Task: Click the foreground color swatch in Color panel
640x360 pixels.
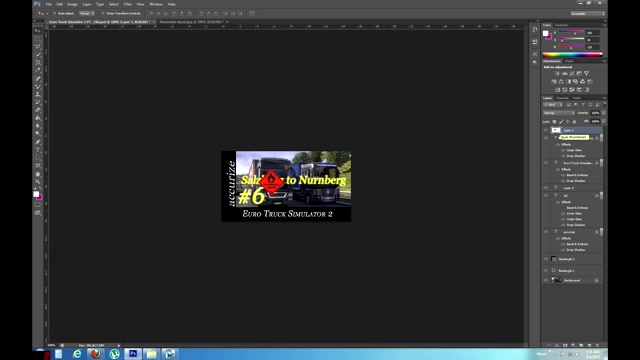Action: pyautogui.click(x=545, y=33)
